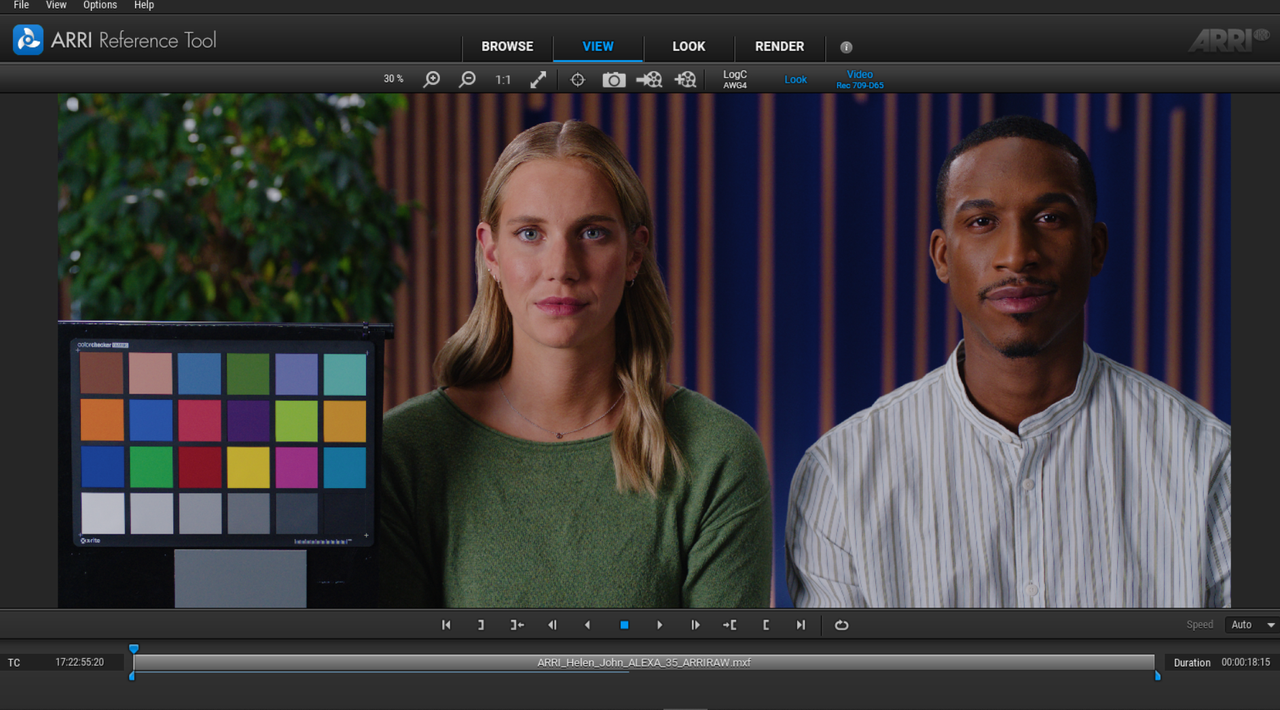Jump to the first frame of clip
1280x710 pixels.
(446, 625)
